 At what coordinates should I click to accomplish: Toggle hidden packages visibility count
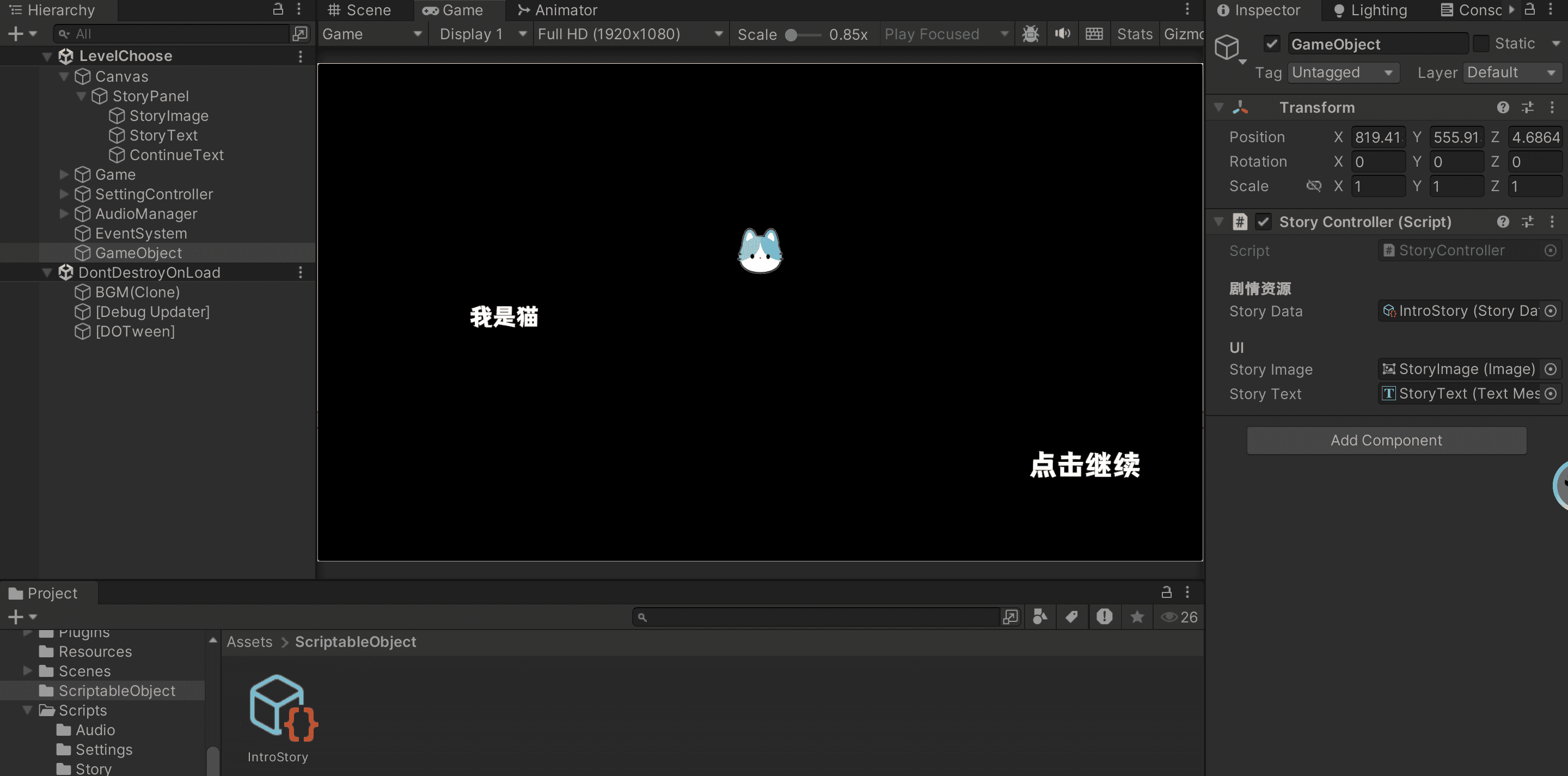(1178, 617)
